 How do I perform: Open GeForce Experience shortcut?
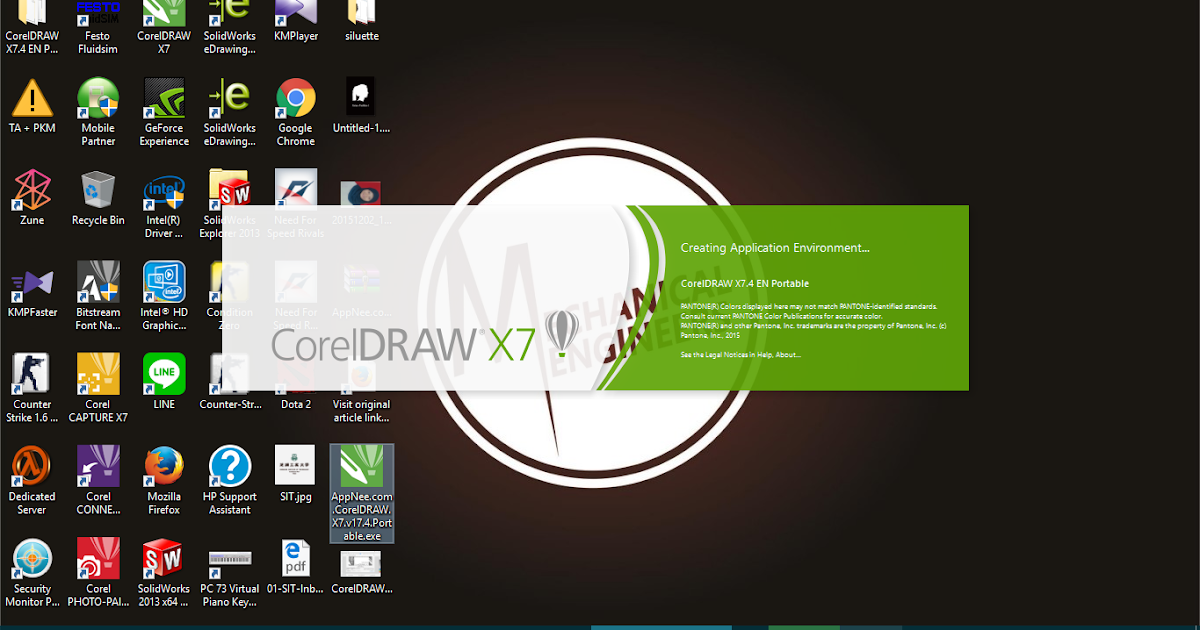coord(164,112)
